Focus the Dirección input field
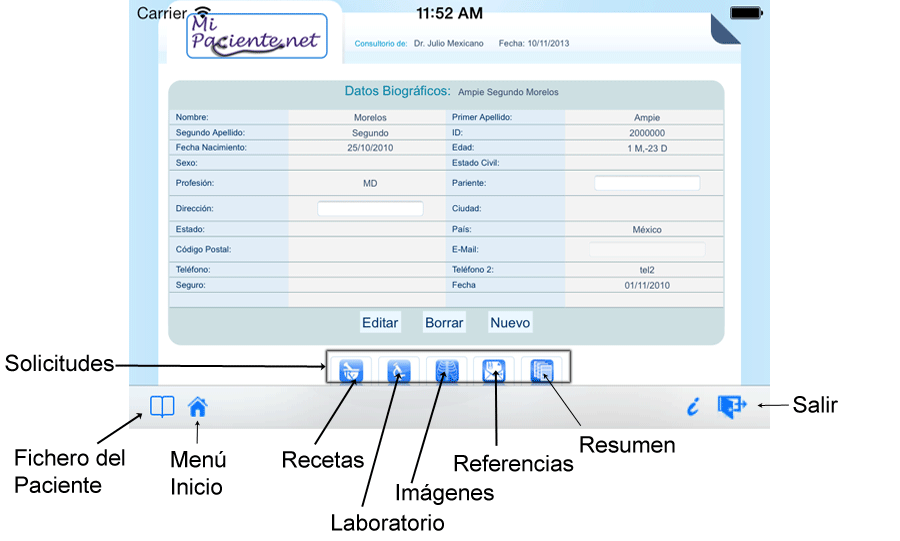This screenshot has height=541, width=900. (370, 209)
